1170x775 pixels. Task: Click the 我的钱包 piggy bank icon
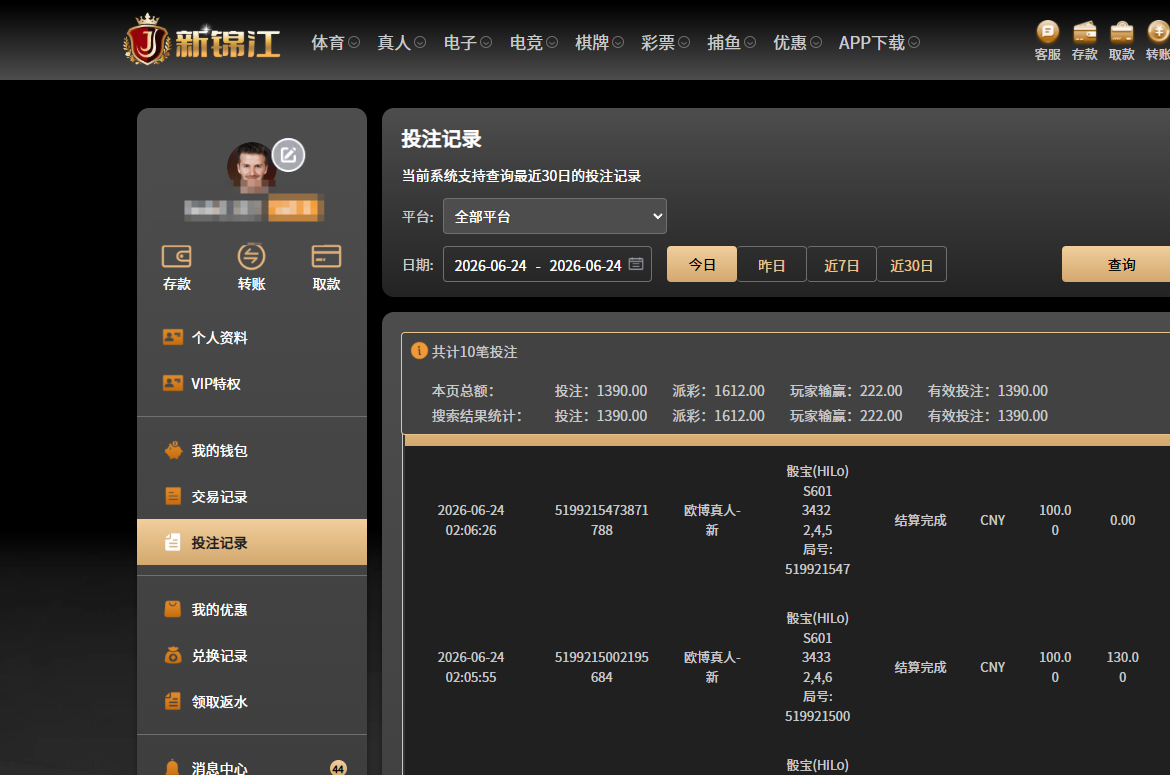173,451
